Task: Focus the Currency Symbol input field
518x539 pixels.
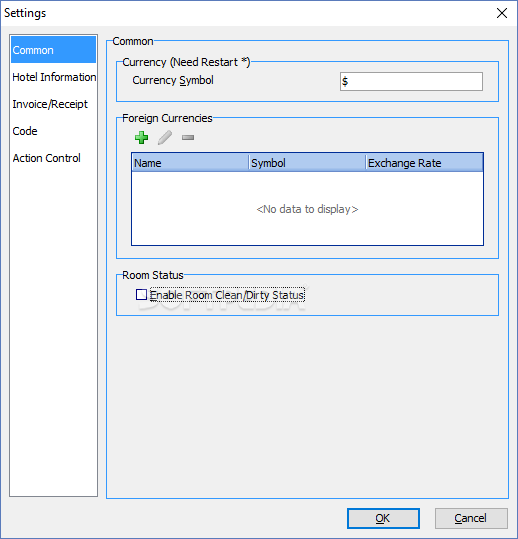Action: point(411,81)
